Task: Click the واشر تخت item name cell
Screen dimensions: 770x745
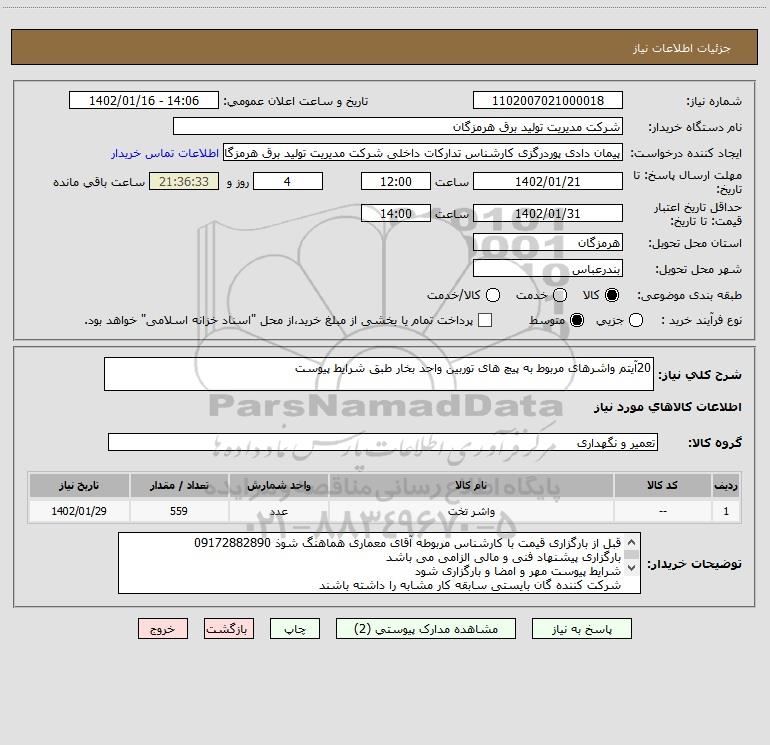Action: [x=470, y=511]
